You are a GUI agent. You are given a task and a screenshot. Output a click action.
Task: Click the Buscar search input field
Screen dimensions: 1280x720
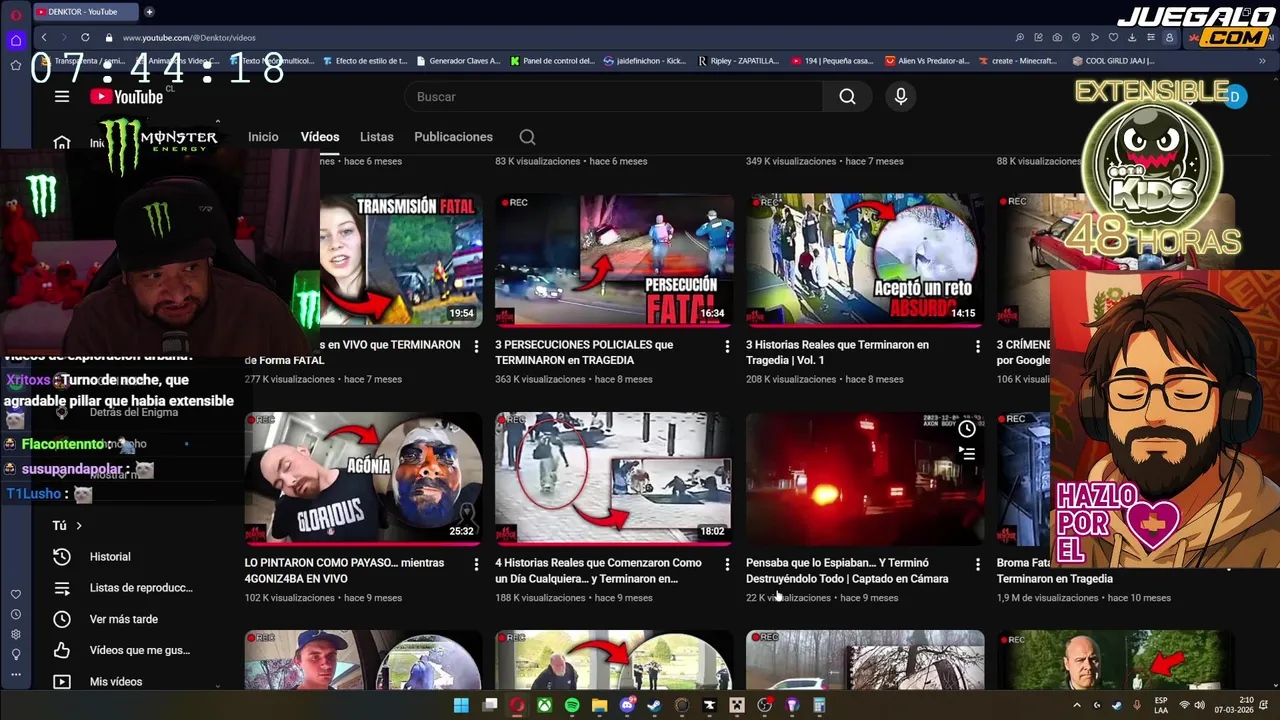(613, 97)
